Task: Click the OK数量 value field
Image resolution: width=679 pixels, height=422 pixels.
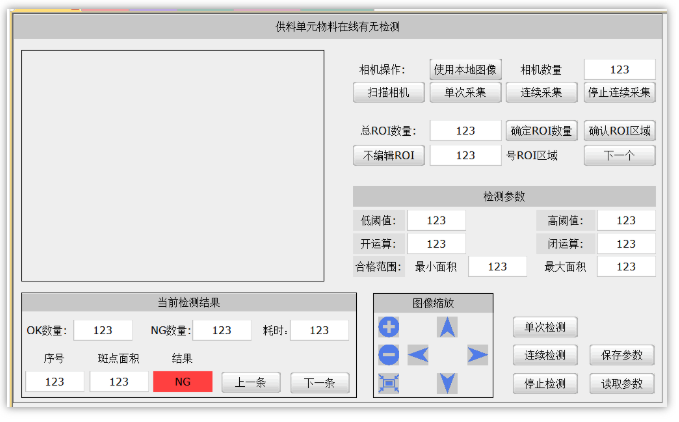Action: [x=103, y=331]
